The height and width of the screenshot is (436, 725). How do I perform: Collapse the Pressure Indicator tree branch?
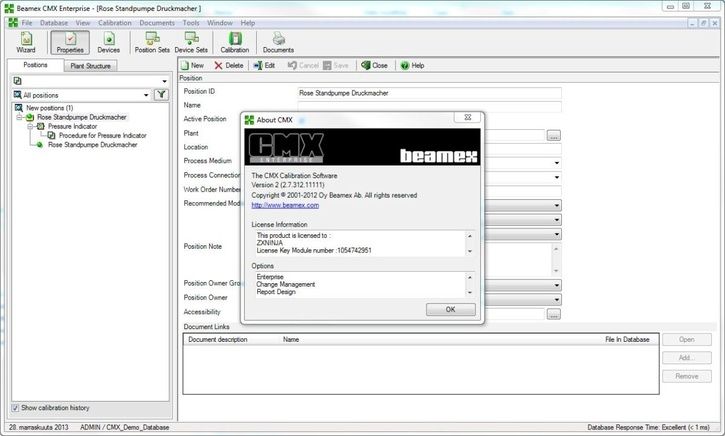point(30,126)
